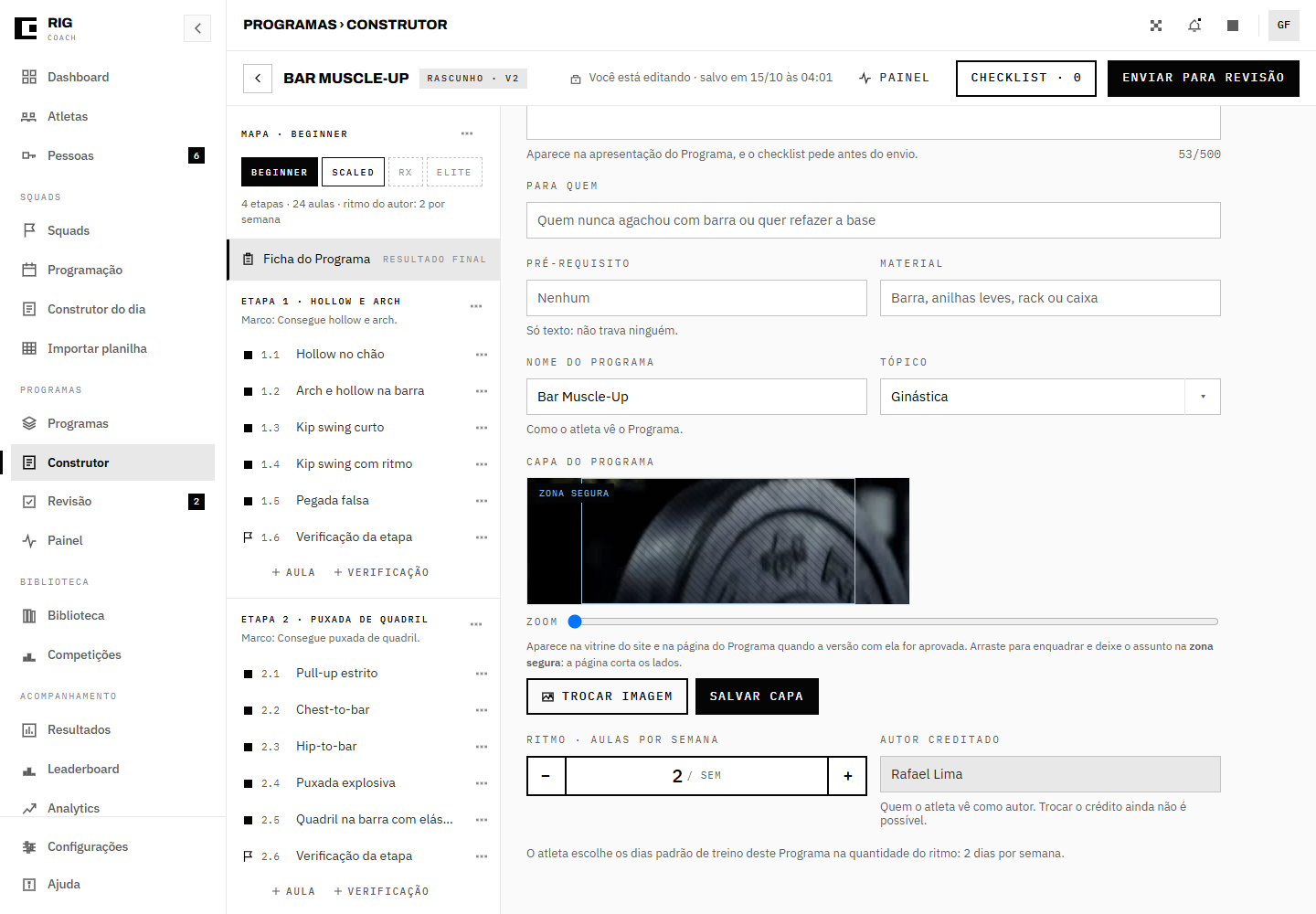Screen dimensions: 1316x914
Task: Open the fullscreen expand icon
Action: pos(1156,26)
